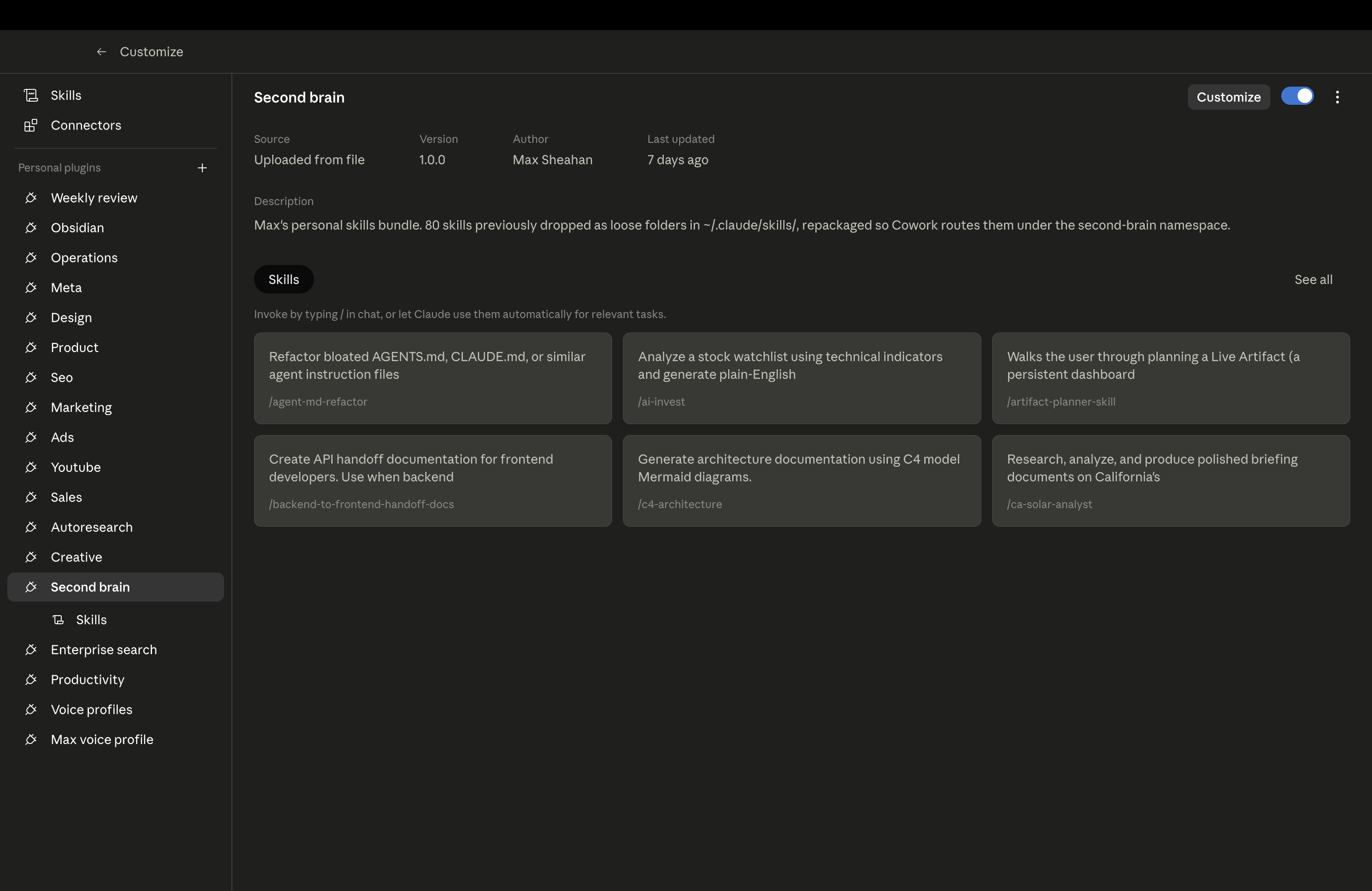The height and width of the screenshot is (891, 1372).
Task: Select the Obsidian plugin
Action: click(x=115, y=228)
